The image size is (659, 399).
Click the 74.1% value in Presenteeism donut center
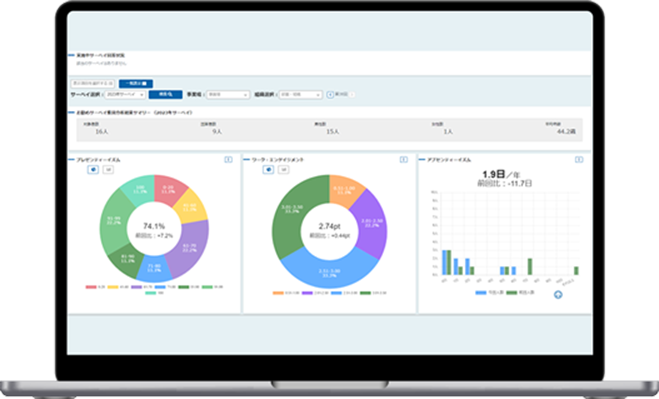pos(154,226)
